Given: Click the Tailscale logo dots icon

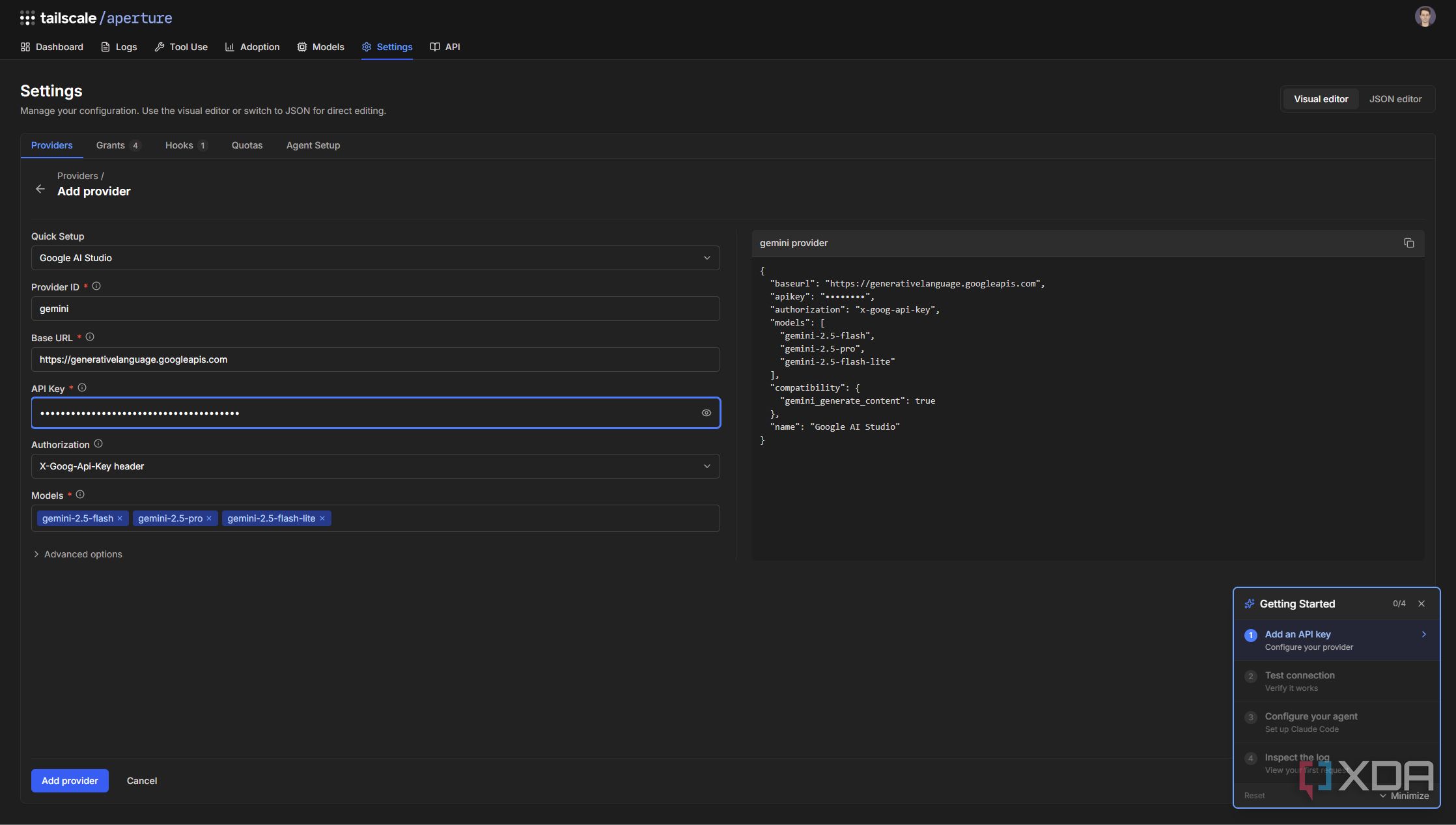Looking at the screenshot, I should [x=27, y=18].
